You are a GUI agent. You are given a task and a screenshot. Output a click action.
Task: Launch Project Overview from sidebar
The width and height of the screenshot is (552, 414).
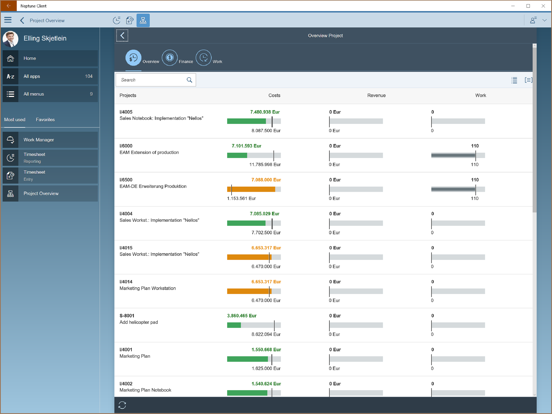(x=50, y=193)
